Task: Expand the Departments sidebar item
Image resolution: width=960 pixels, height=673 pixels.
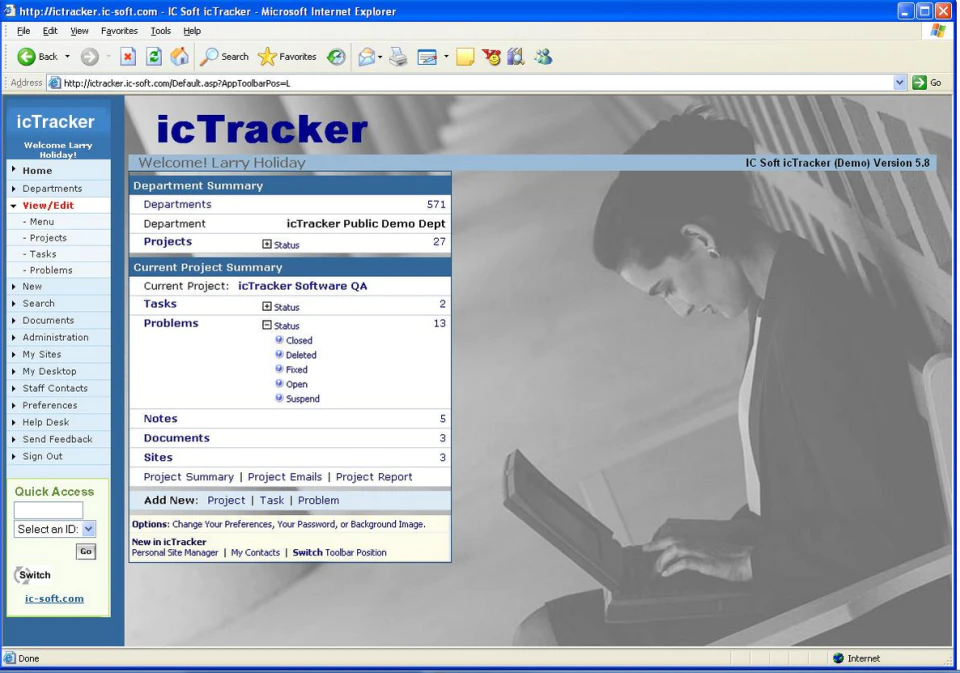Action: tap(13, 189)
